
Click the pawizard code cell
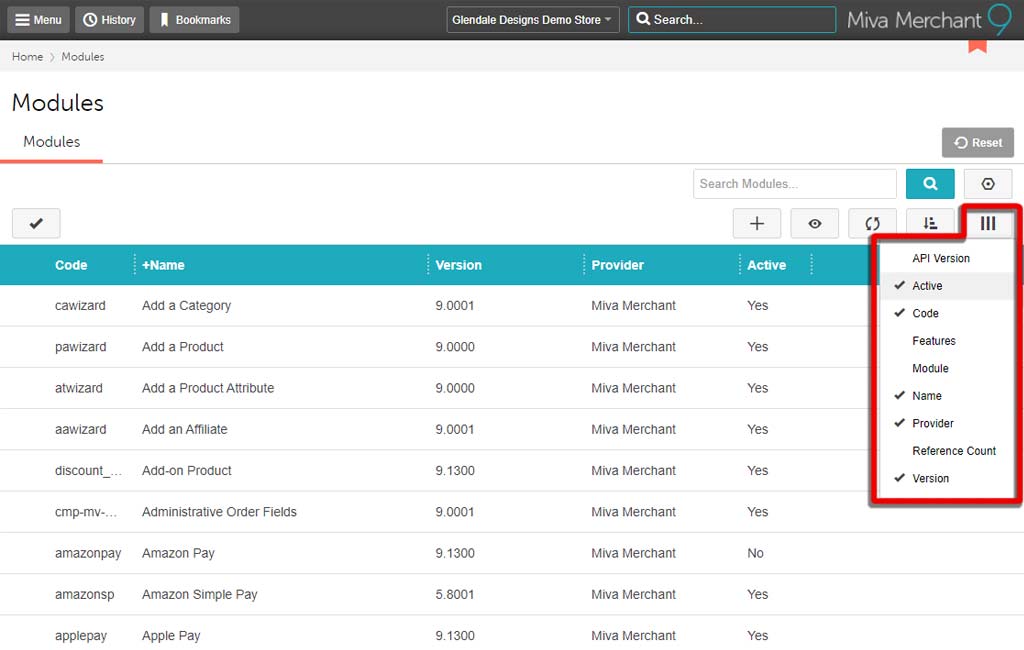point(80,346)
